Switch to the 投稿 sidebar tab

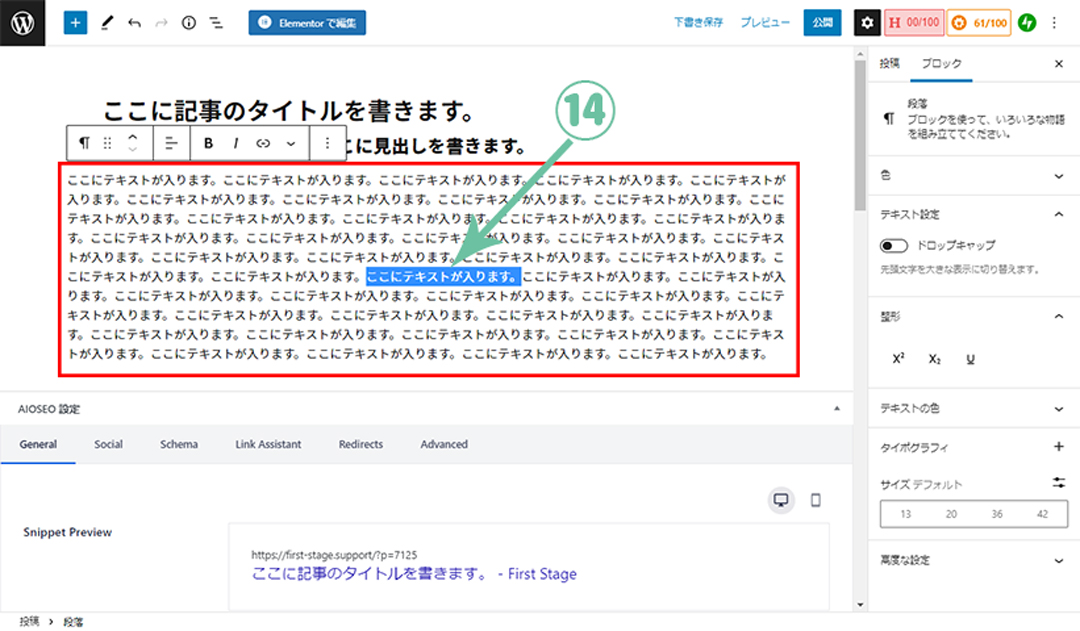(x=889, y=64)
